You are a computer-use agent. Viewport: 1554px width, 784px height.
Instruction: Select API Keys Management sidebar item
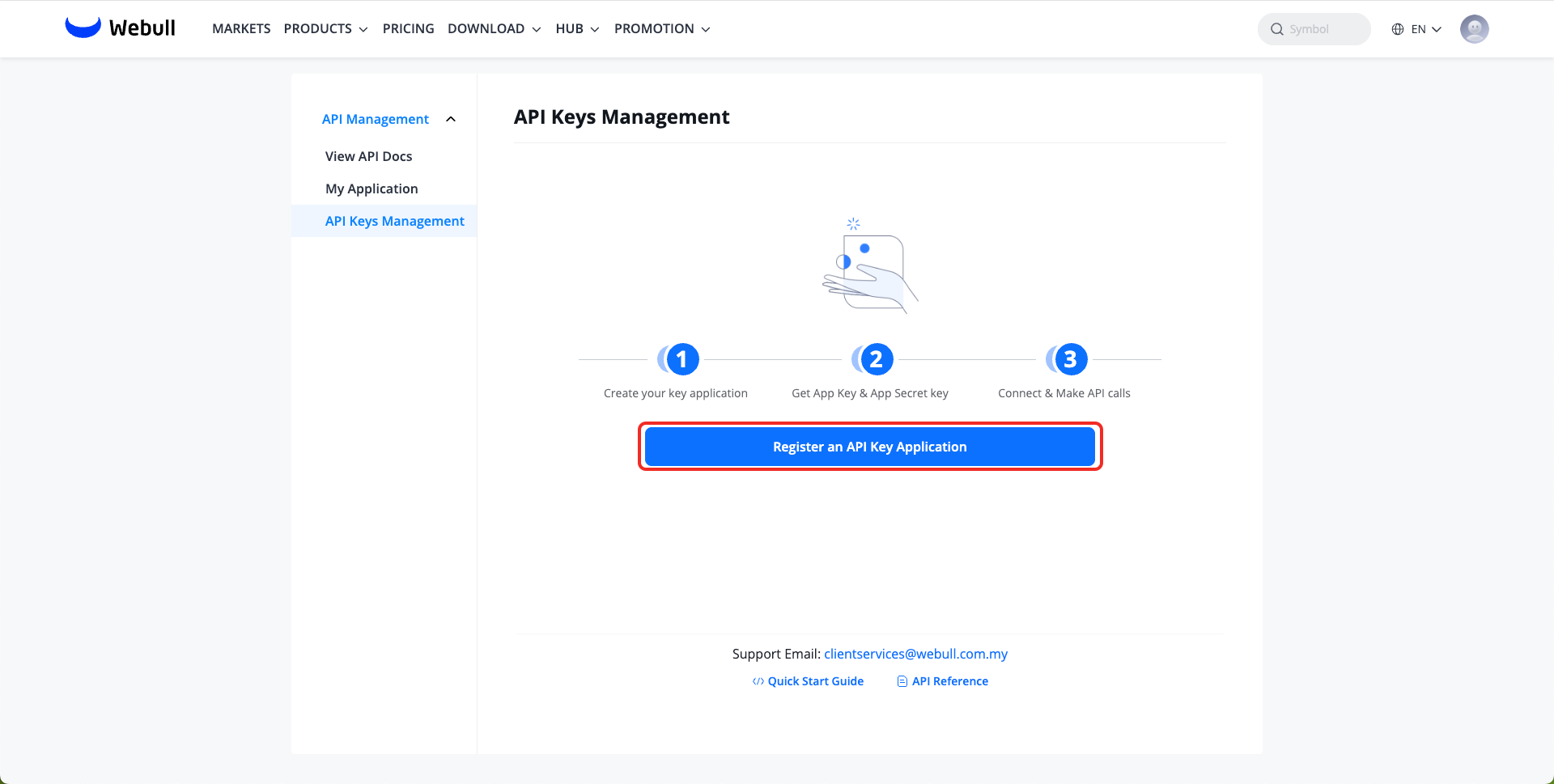click(384, 221)
